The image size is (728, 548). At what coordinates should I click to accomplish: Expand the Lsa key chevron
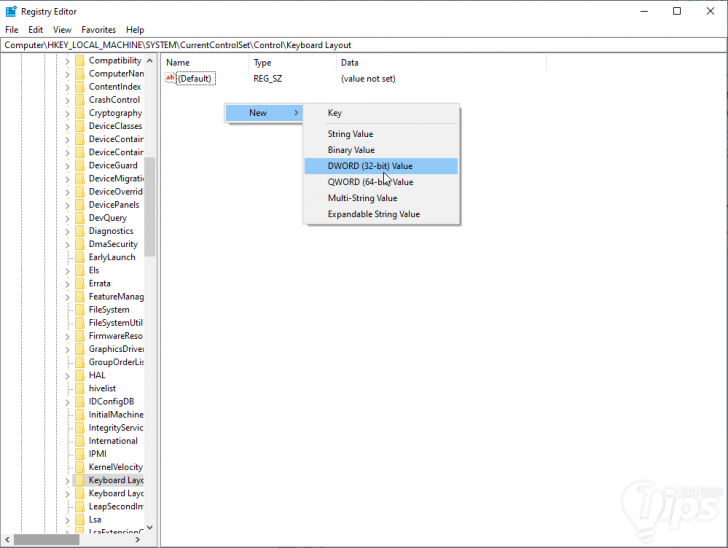[x=67, y=520]
